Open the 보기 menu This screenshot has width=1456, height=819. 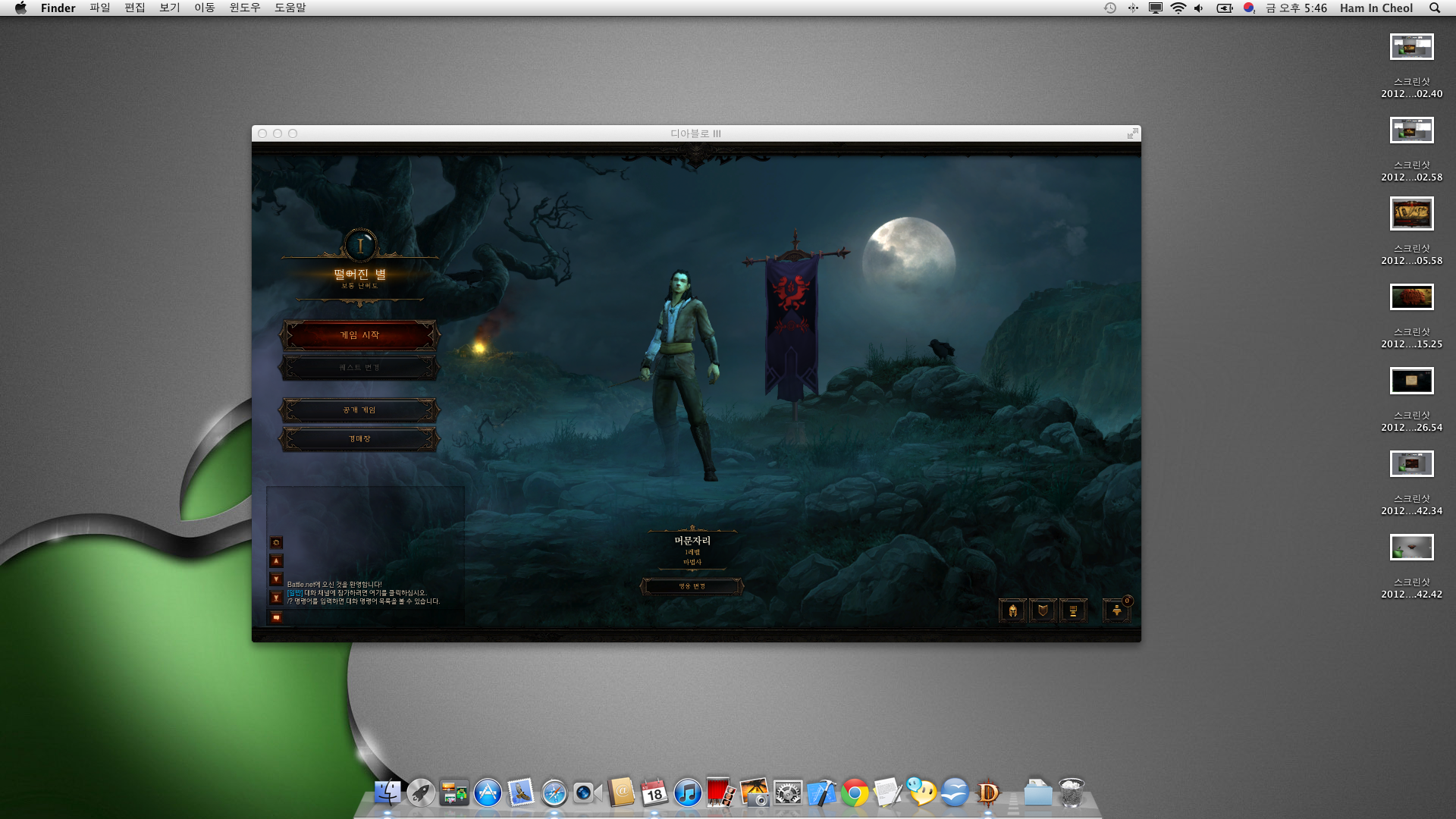pyautogui.click(x=169, y=8)
